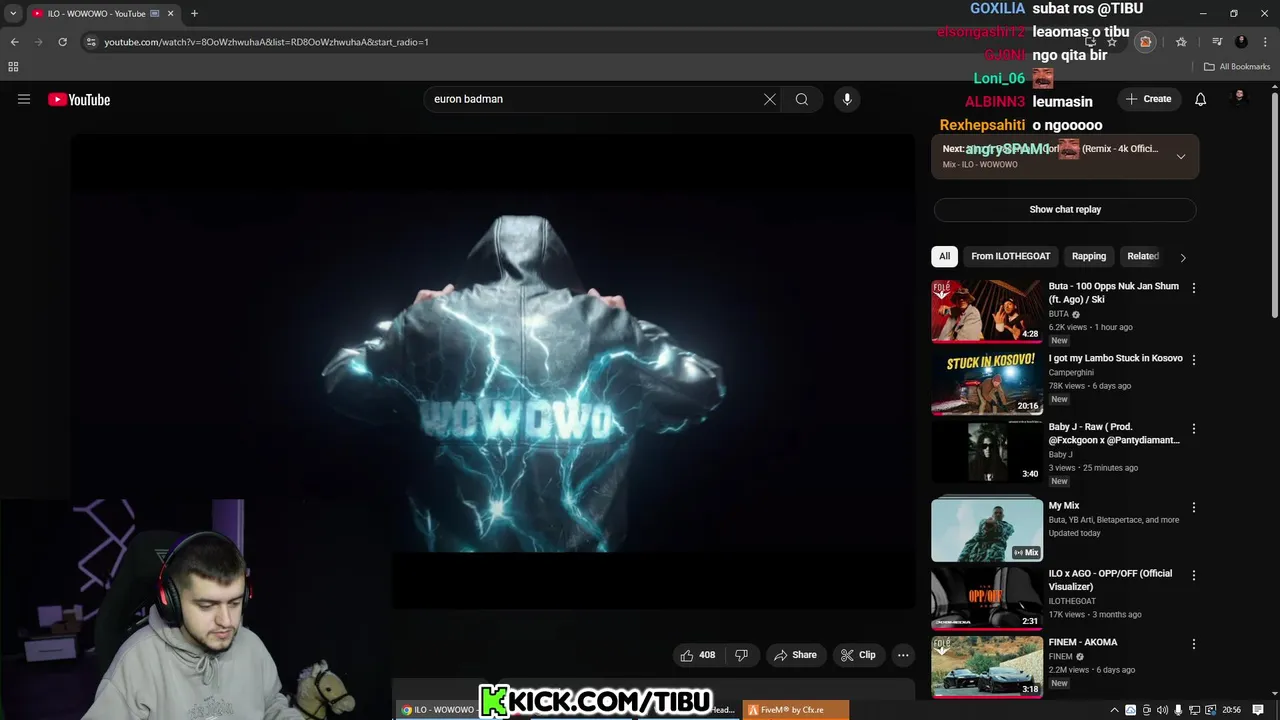
Task: Like the video with thumbs up
Action: [x=698, y=655]
